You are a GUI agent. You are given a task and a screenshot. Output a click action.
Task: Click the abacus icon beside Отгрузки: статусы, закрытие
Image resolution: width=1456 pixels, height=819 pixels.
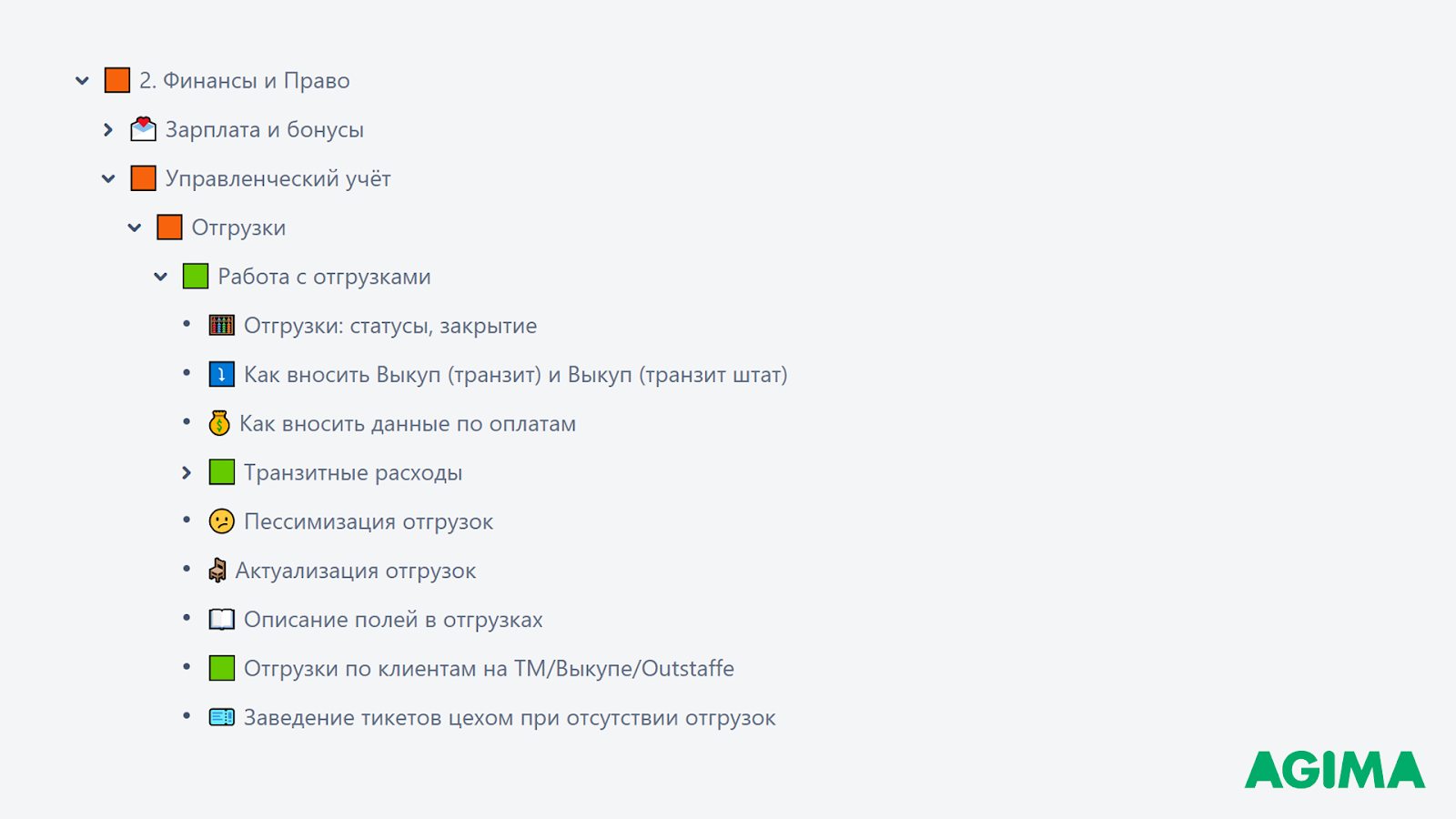[x=221, y=325]
